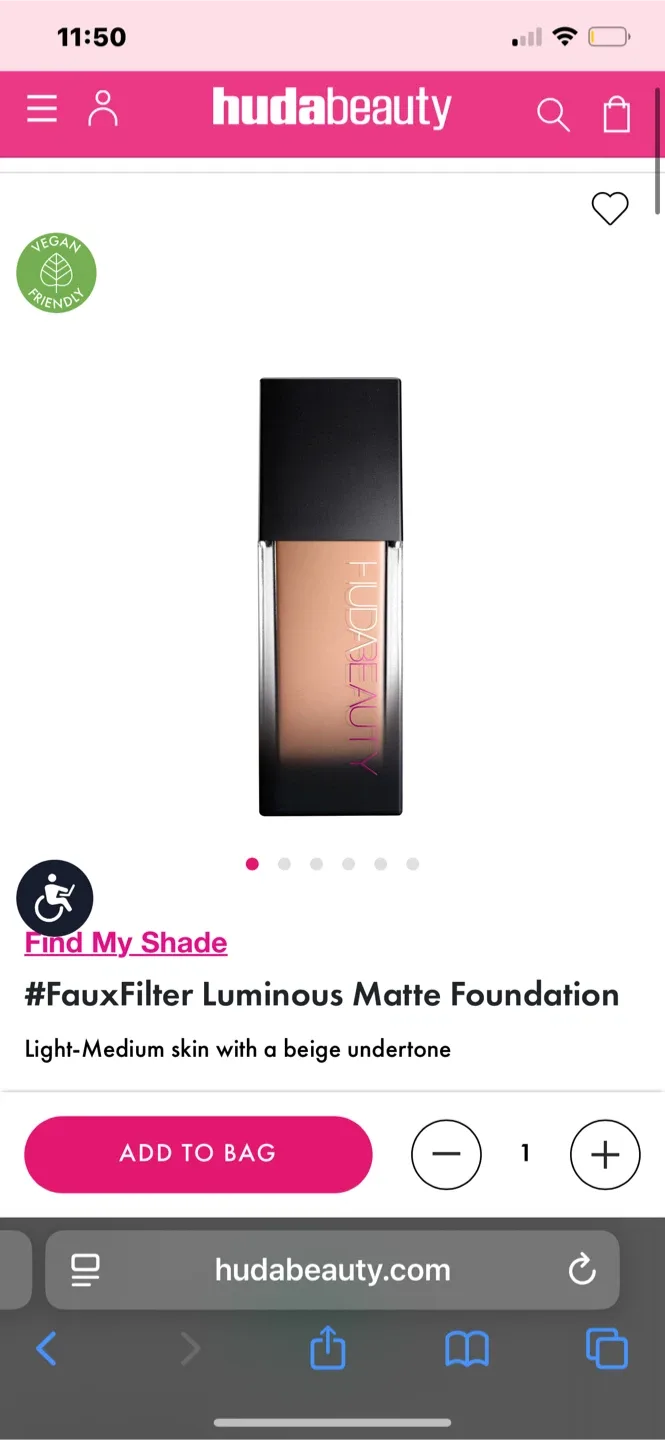Image resolution: width=665 pixels, height=1440 pixels.
Task: Jump to the last carousel dot
Action: 413,864
